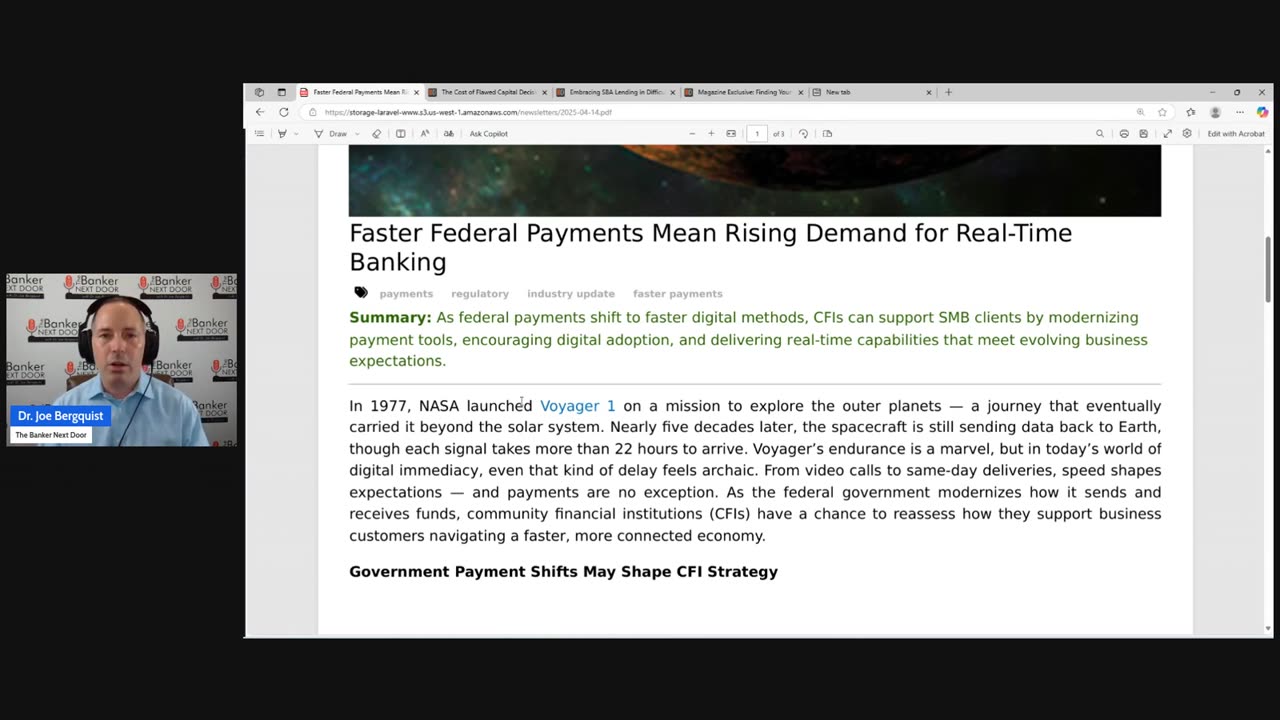The image size is (1280, 720).
Task: Expand the Draw tool options arrow
Action: click(x=357, y=133)
